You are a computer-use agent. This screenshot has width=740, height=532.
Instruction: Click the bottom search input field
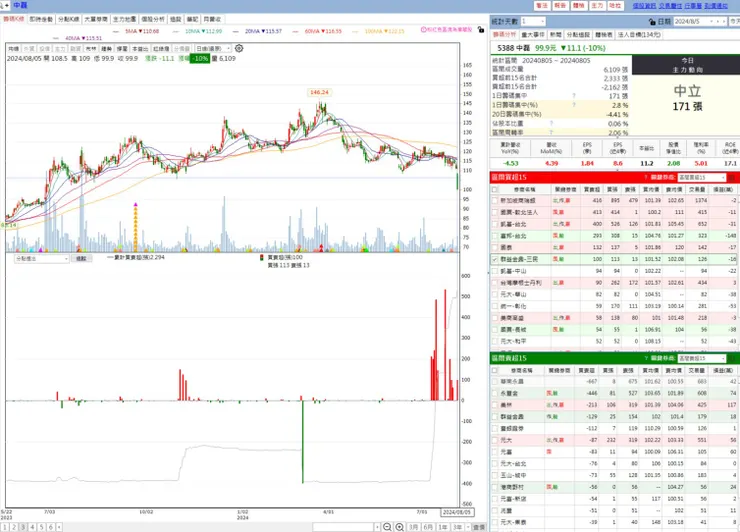[343, 527]
